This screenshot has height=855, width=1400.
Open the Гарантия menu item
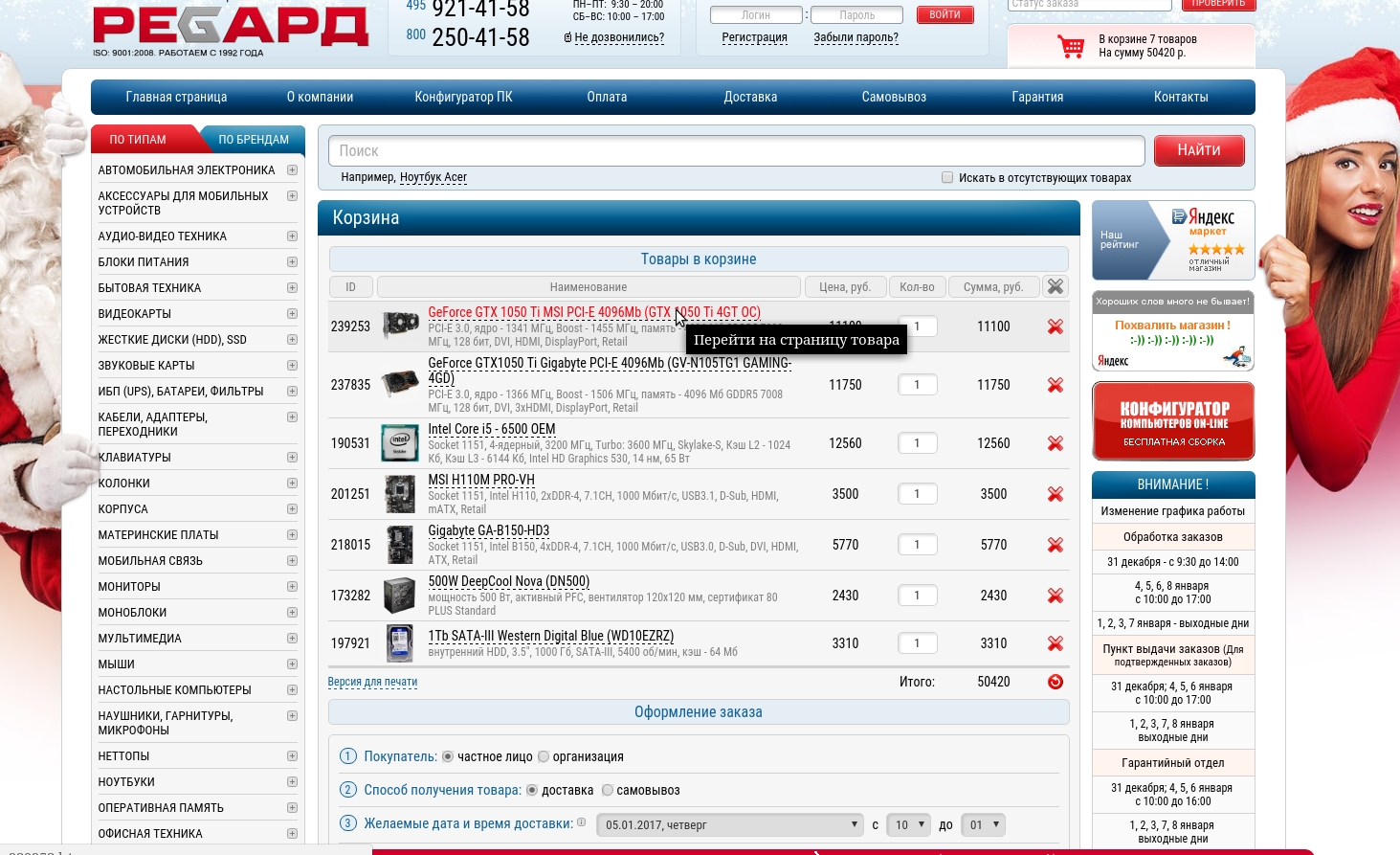click(1037, 97)
